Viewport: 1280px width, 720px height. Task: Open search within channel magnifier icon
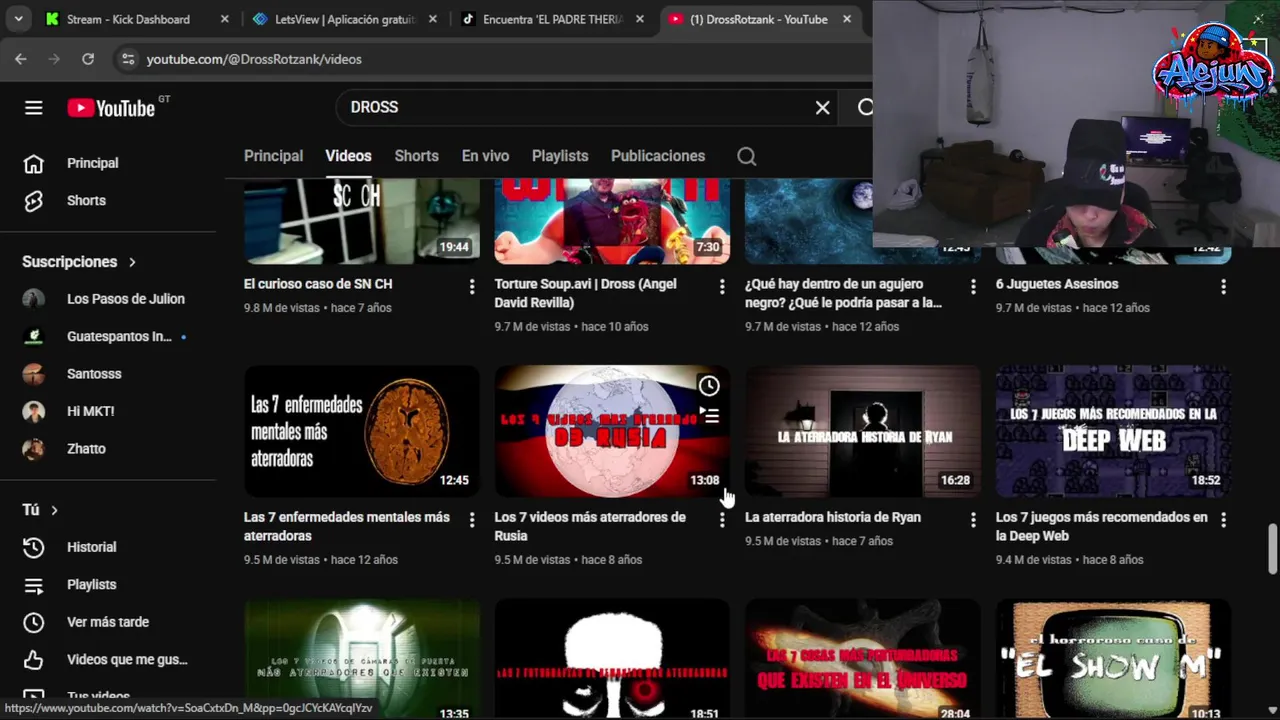tap(747, 156)
